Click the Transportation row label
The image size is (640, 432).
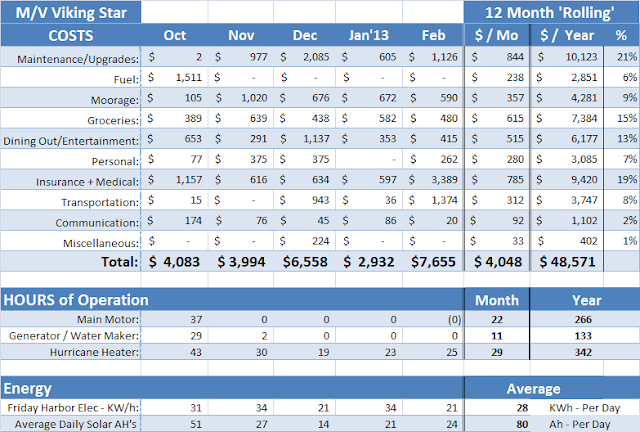tap(100, 202)
